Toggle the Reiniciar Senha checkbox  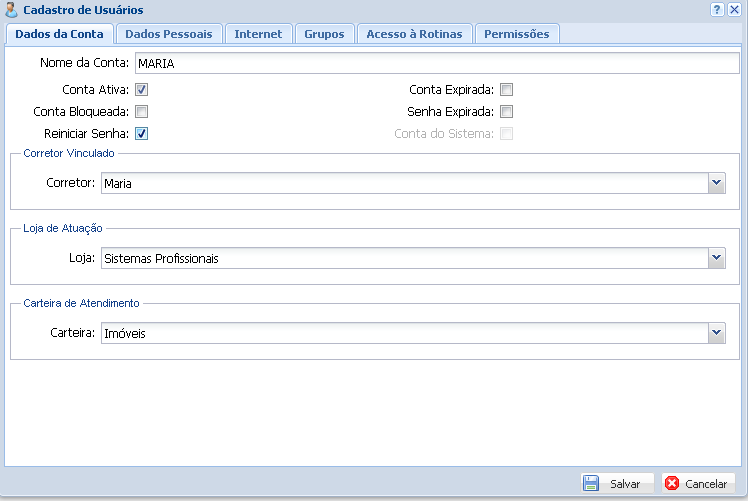point(142,134)
